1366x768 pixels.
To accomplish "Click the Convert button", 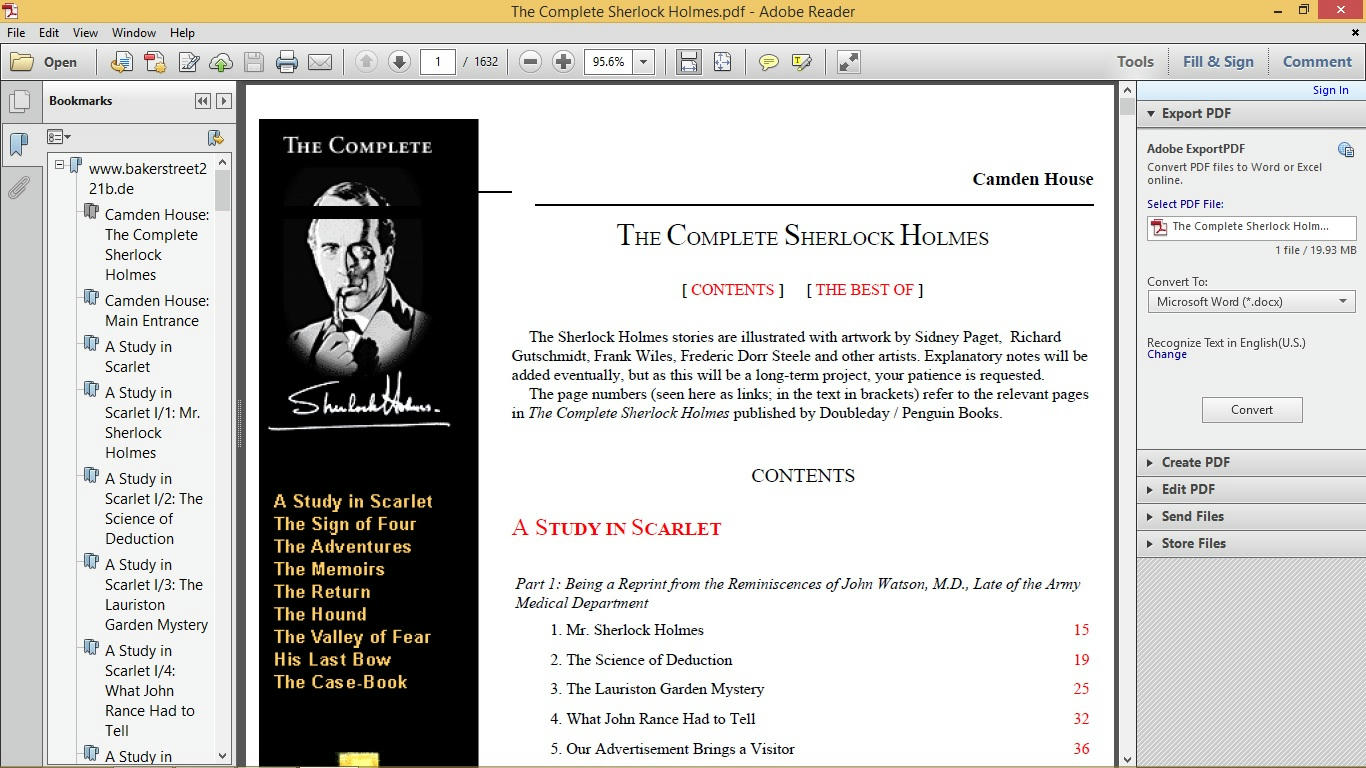I will (1252, 410).
